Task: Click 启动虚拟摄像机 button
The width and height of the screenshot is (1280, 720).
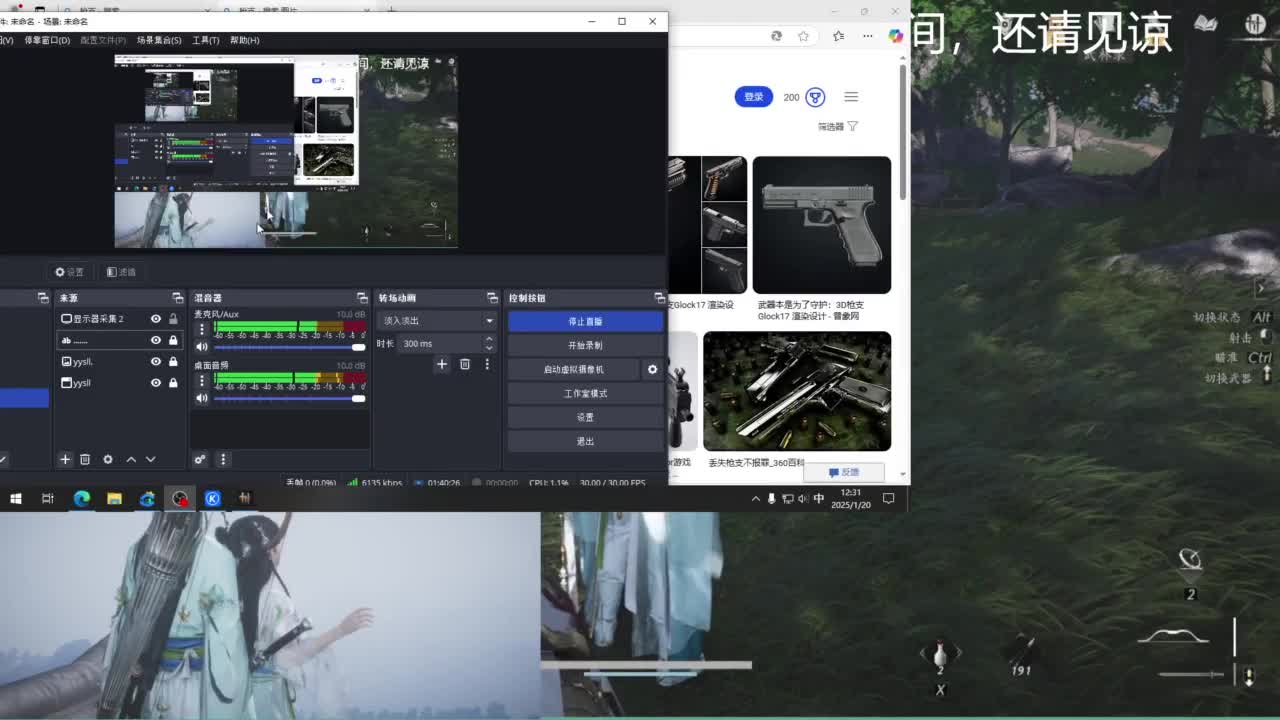Action: [574, 369]
